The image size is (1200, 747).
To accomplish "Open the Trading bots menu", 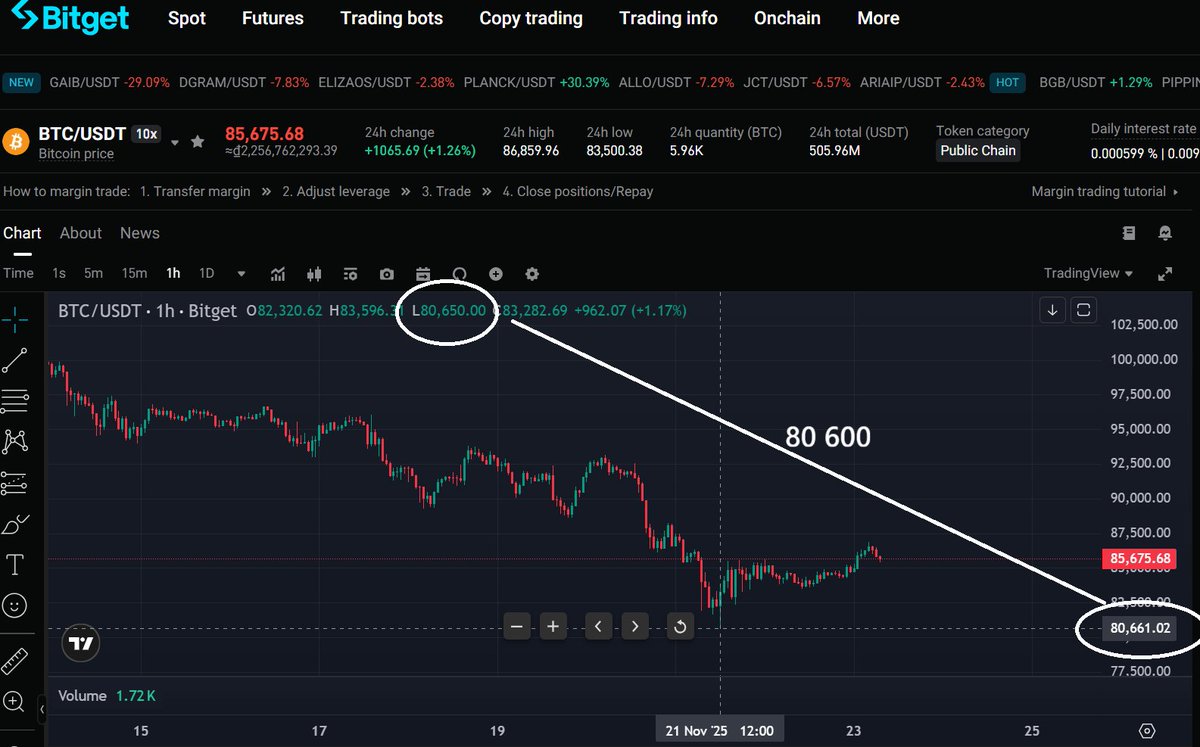I will click(391, 18).
